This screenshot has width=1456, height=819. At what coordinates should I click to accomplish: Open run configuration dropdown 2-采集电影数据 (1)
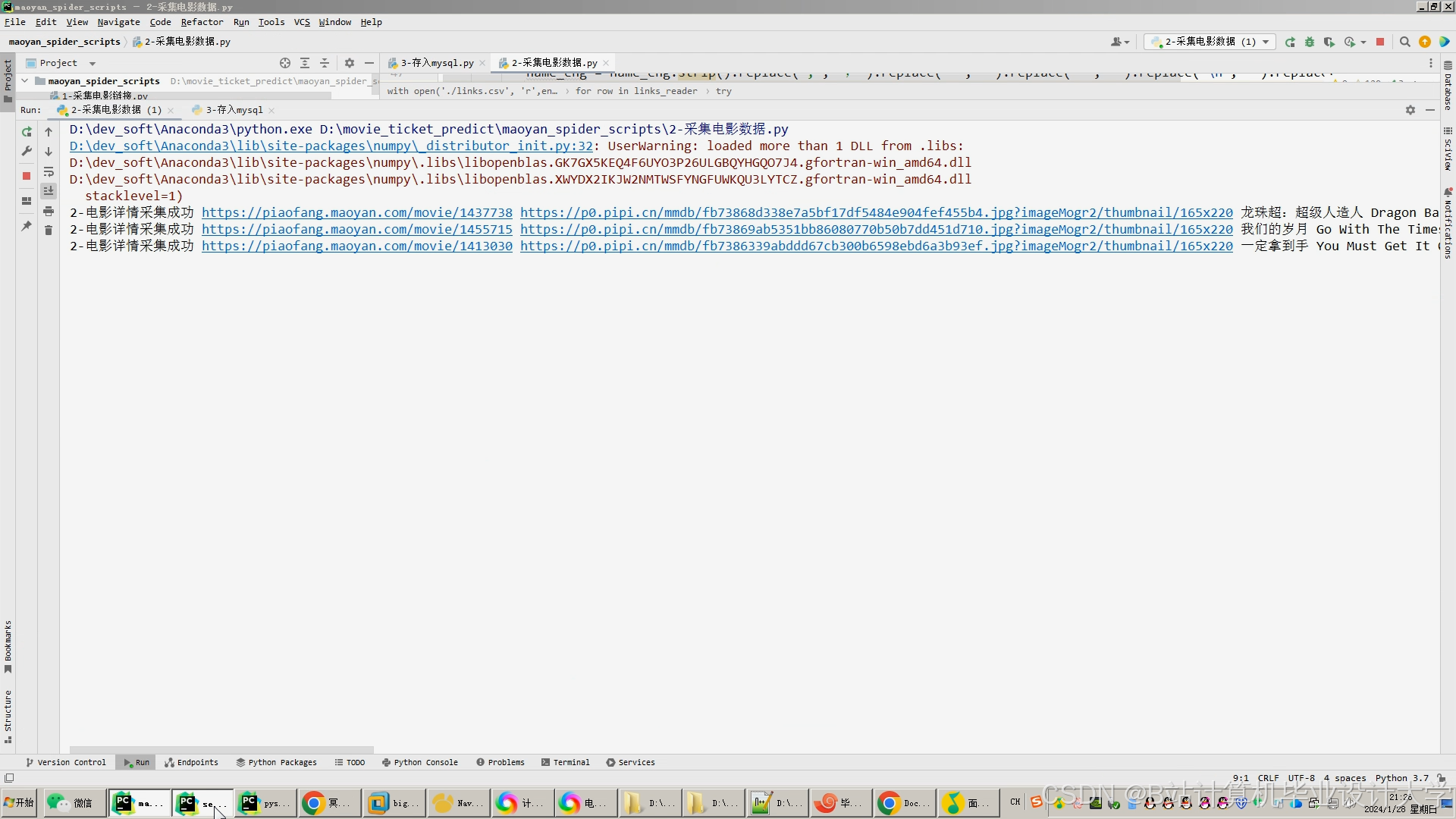tap(1210, 42)
